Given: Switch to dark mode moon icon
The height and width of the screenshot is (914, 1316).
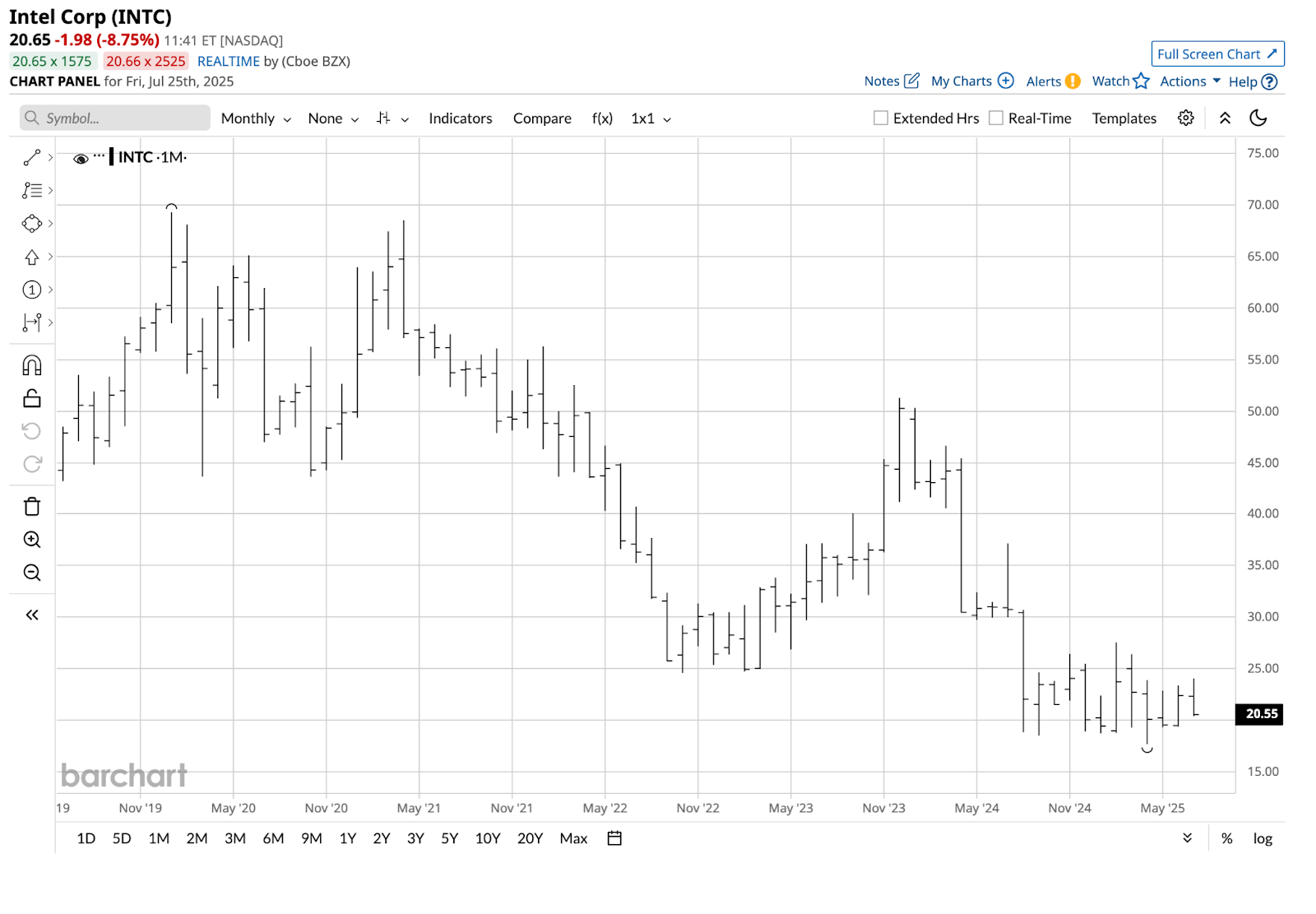Looking at the screenshot, I should (1258, 118).
